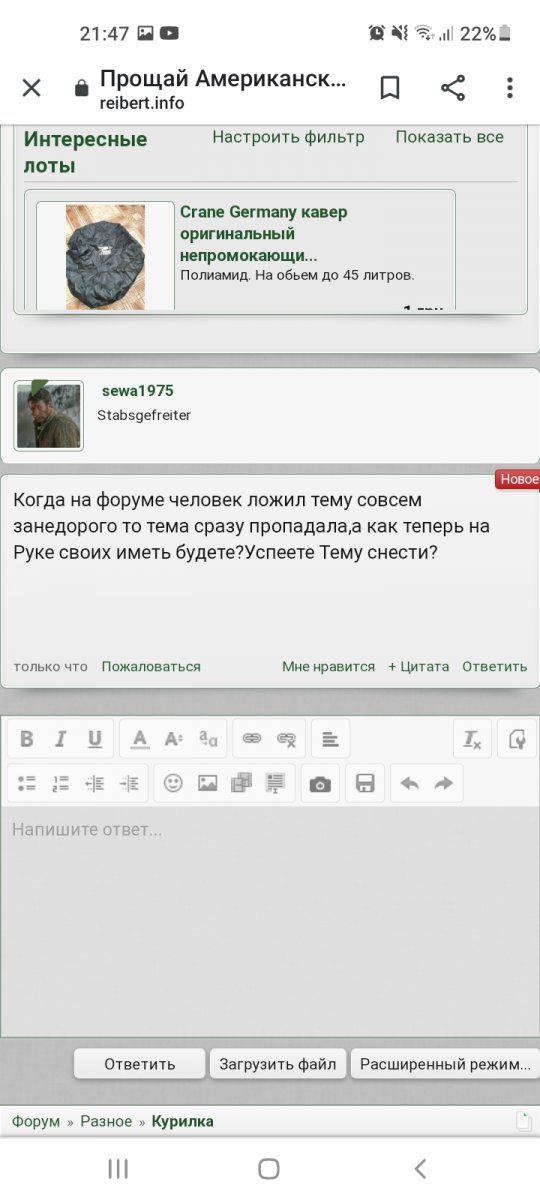Save draft with the floppy disk icon
Viewport: 540px width, 1200px height.
(x=365, y=784)
